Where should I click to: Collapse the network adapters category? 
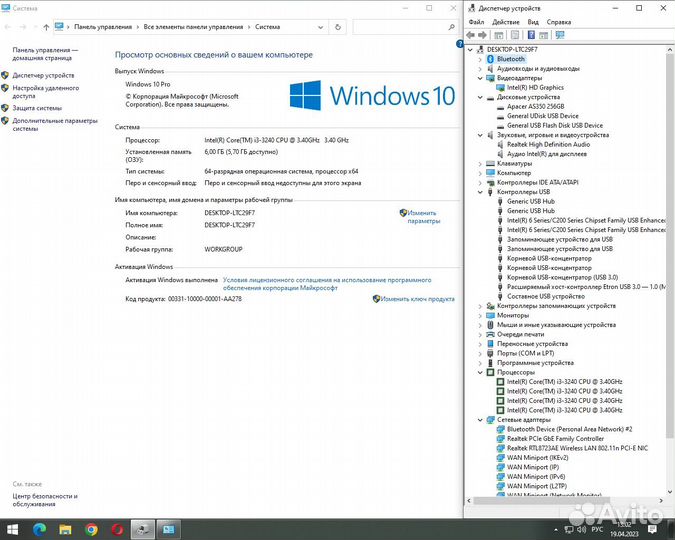coord(480,419)
